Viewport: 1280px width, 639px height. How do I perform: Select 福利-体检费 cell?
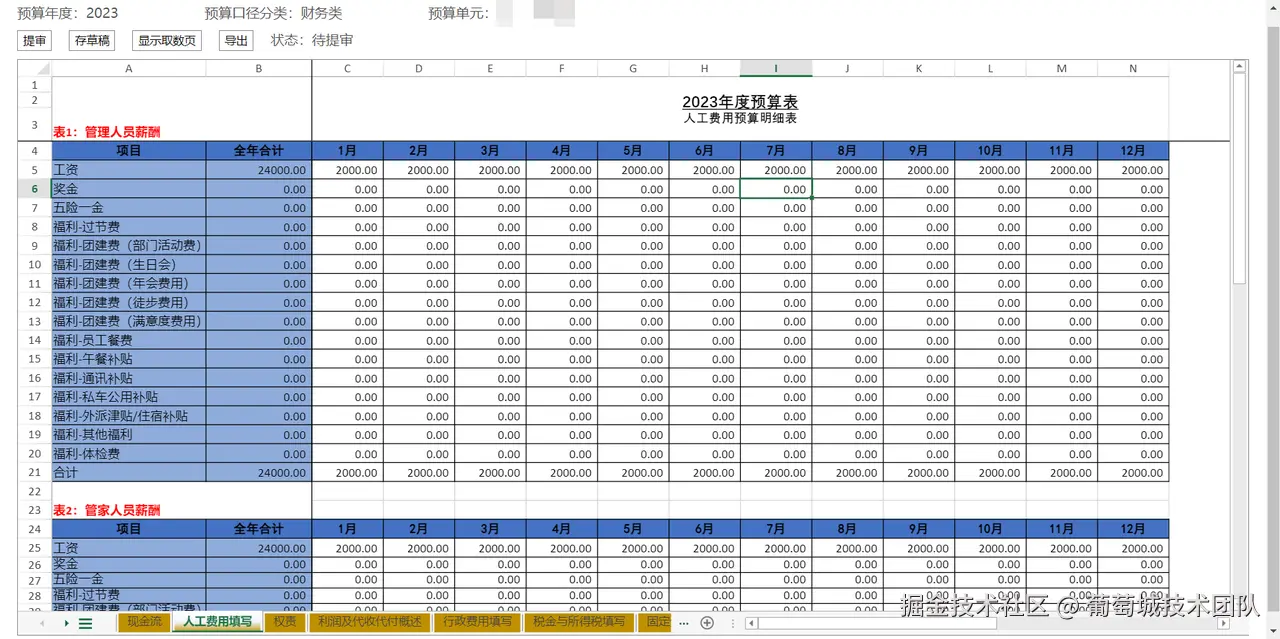coord(129,454)
